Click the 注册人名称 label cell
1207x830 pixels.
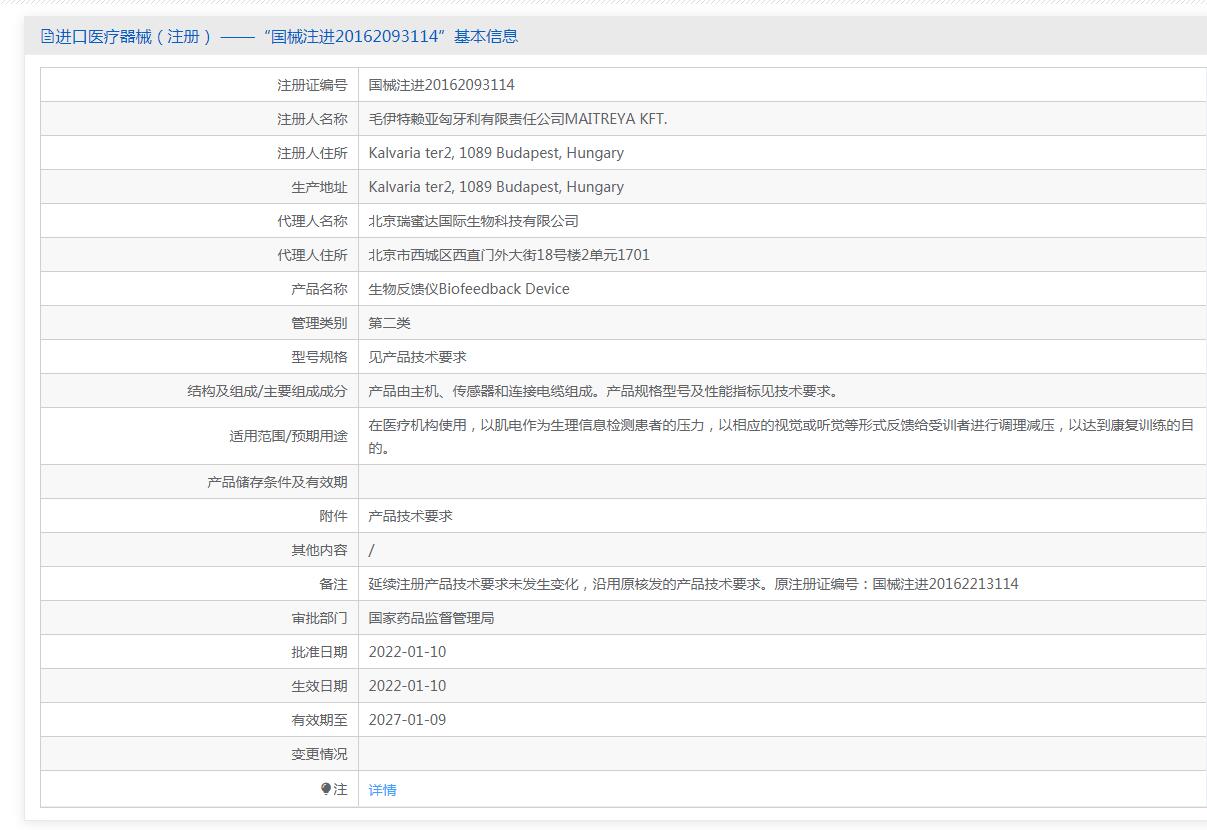(x=199, y=119)
